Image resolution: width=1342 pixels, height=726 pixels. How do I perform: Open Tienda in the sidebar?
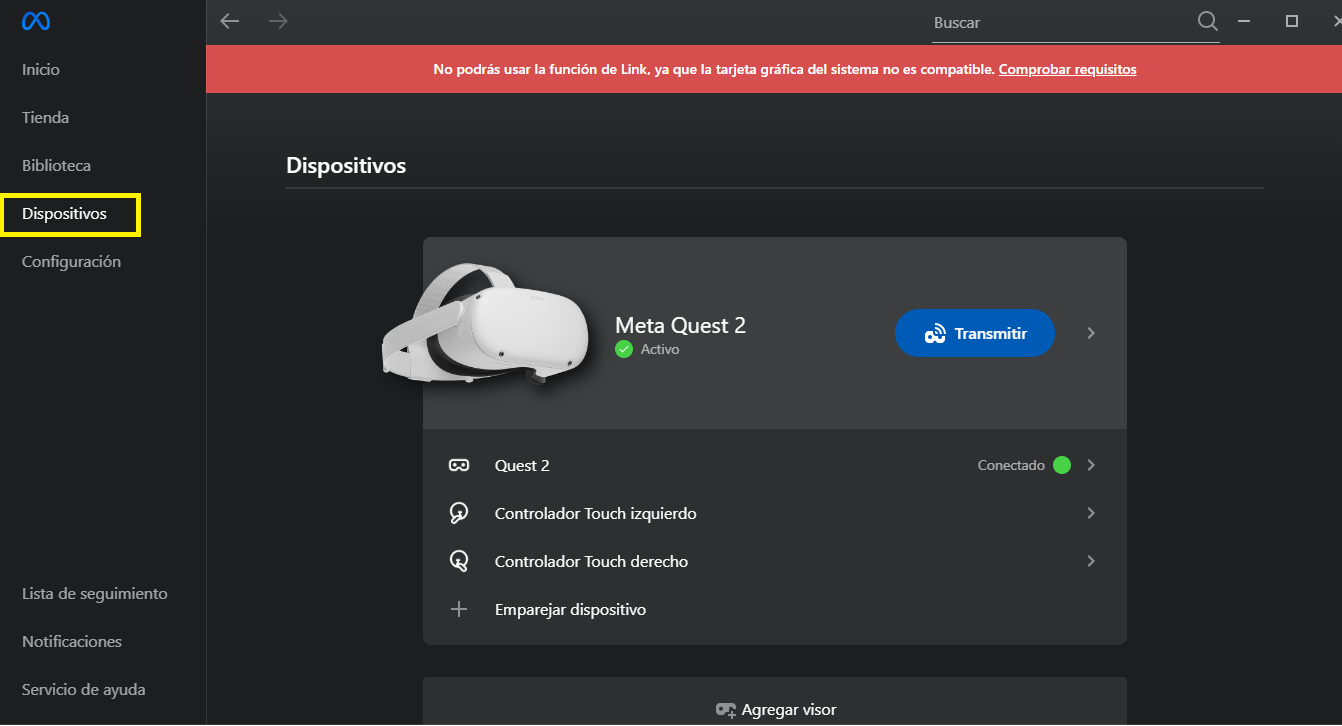point(46,118)
